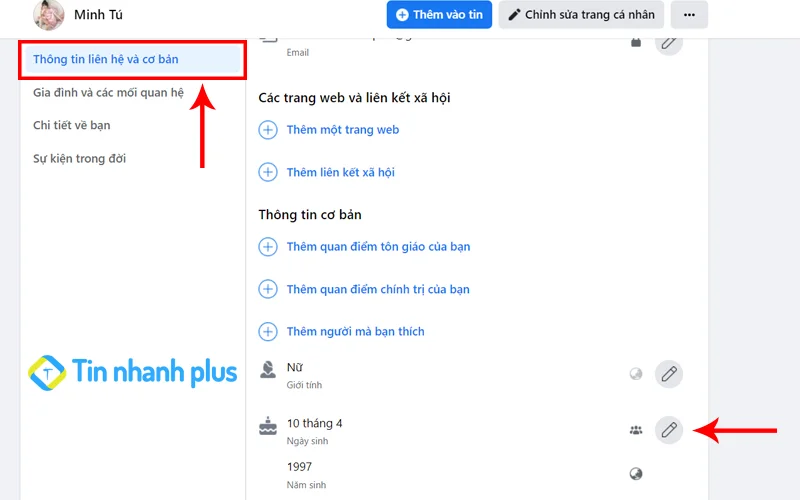Click plus icon for Thêm liên kết xã hội

268,172
